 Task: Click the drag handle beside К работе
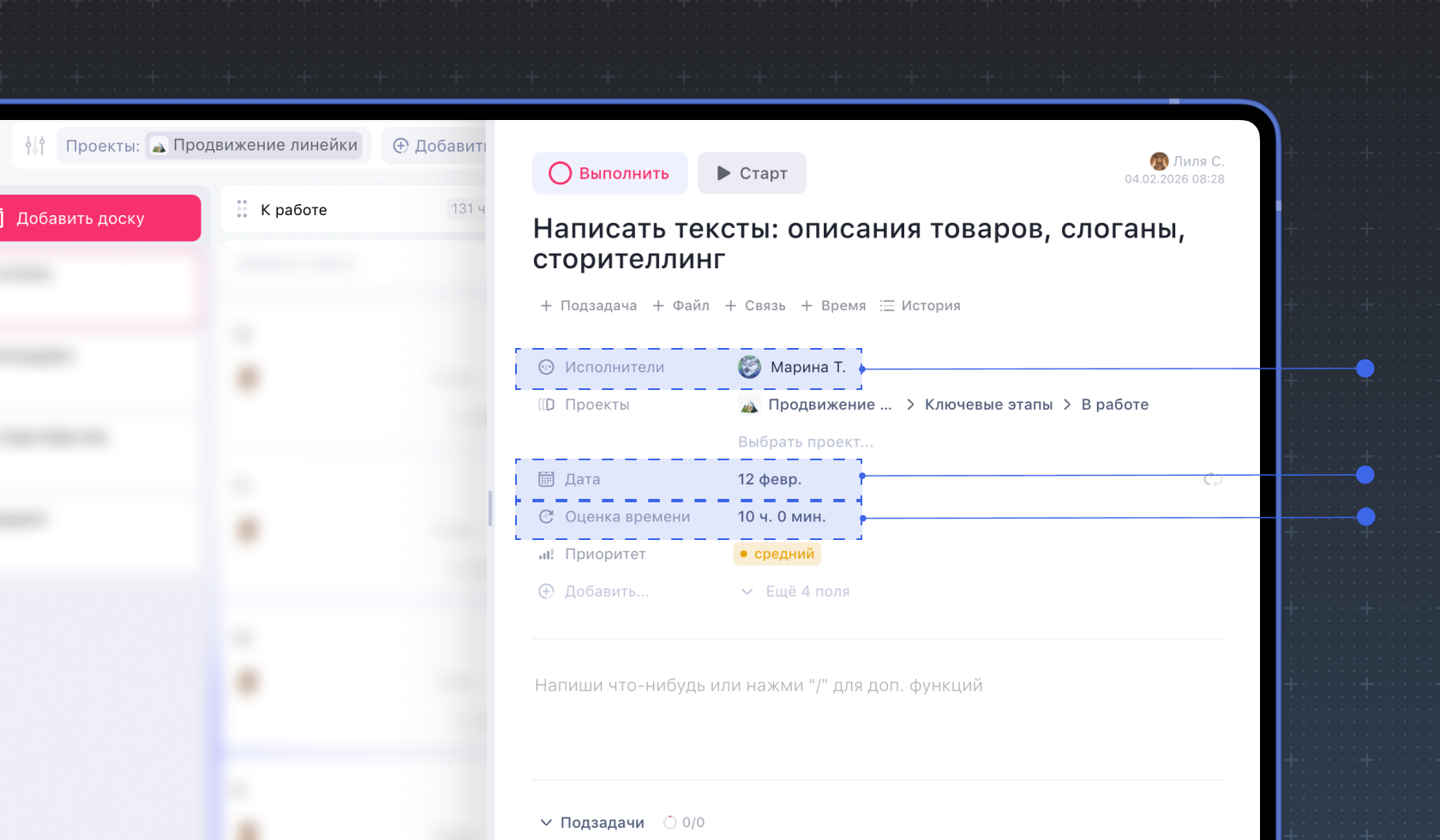click(242, 209)
